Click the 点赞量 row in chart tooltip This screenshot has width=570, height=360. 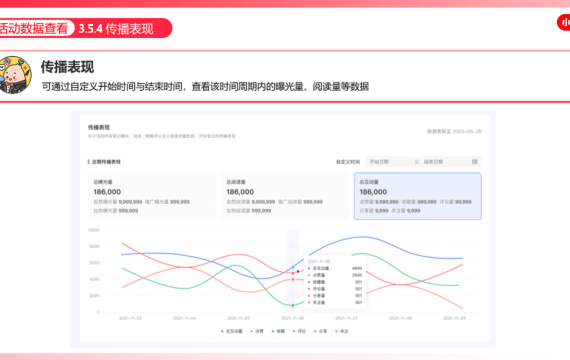[x=335, y=275]
